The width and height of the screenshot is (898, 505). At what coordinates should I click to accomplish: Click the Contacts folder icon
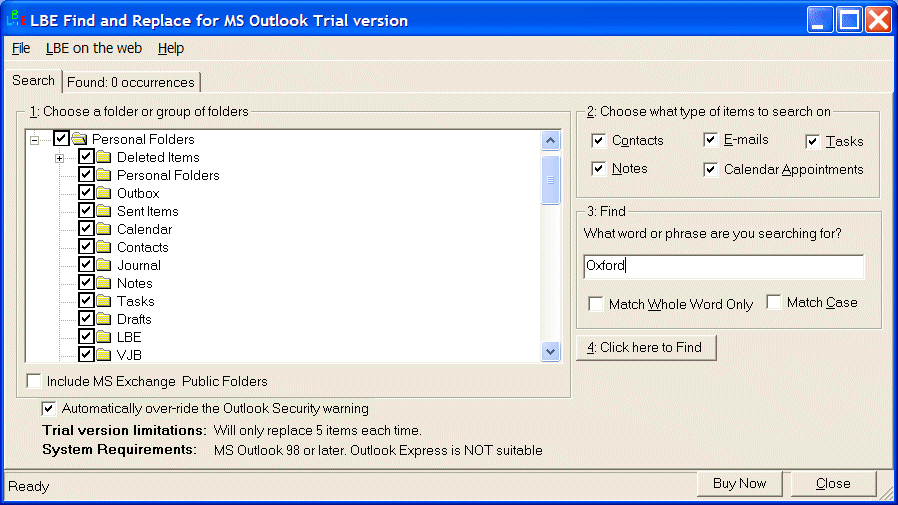point(104,247)
